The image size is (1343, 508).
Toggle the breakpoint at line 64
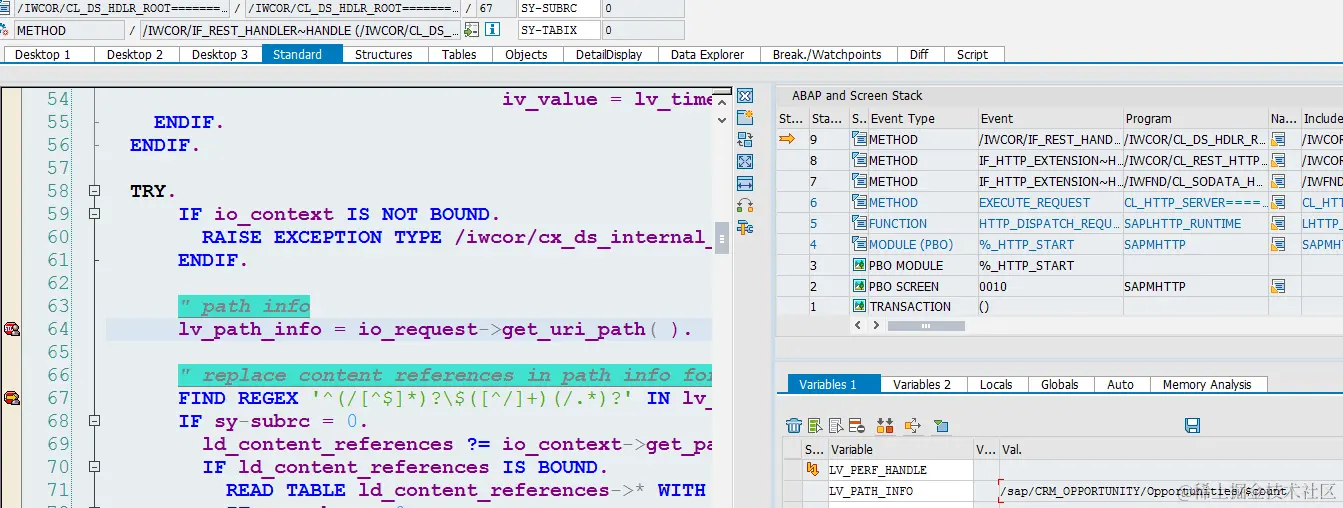pyautogui.click(x=11, y=329)
